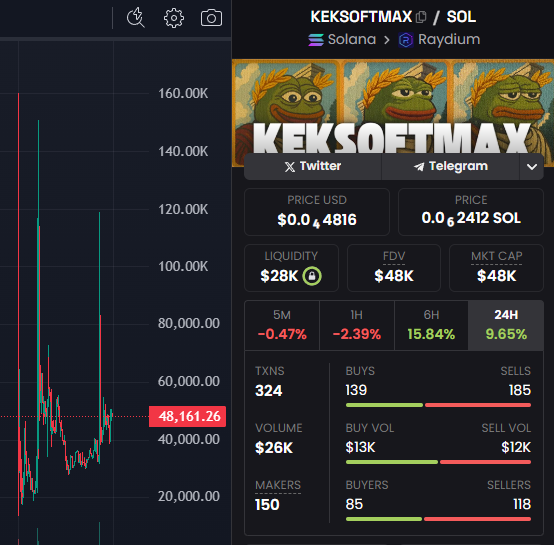Image resolution: width=554 pixels, height=545 pixels.
Task: Open the quick search lightning icon
Action: 136,17
